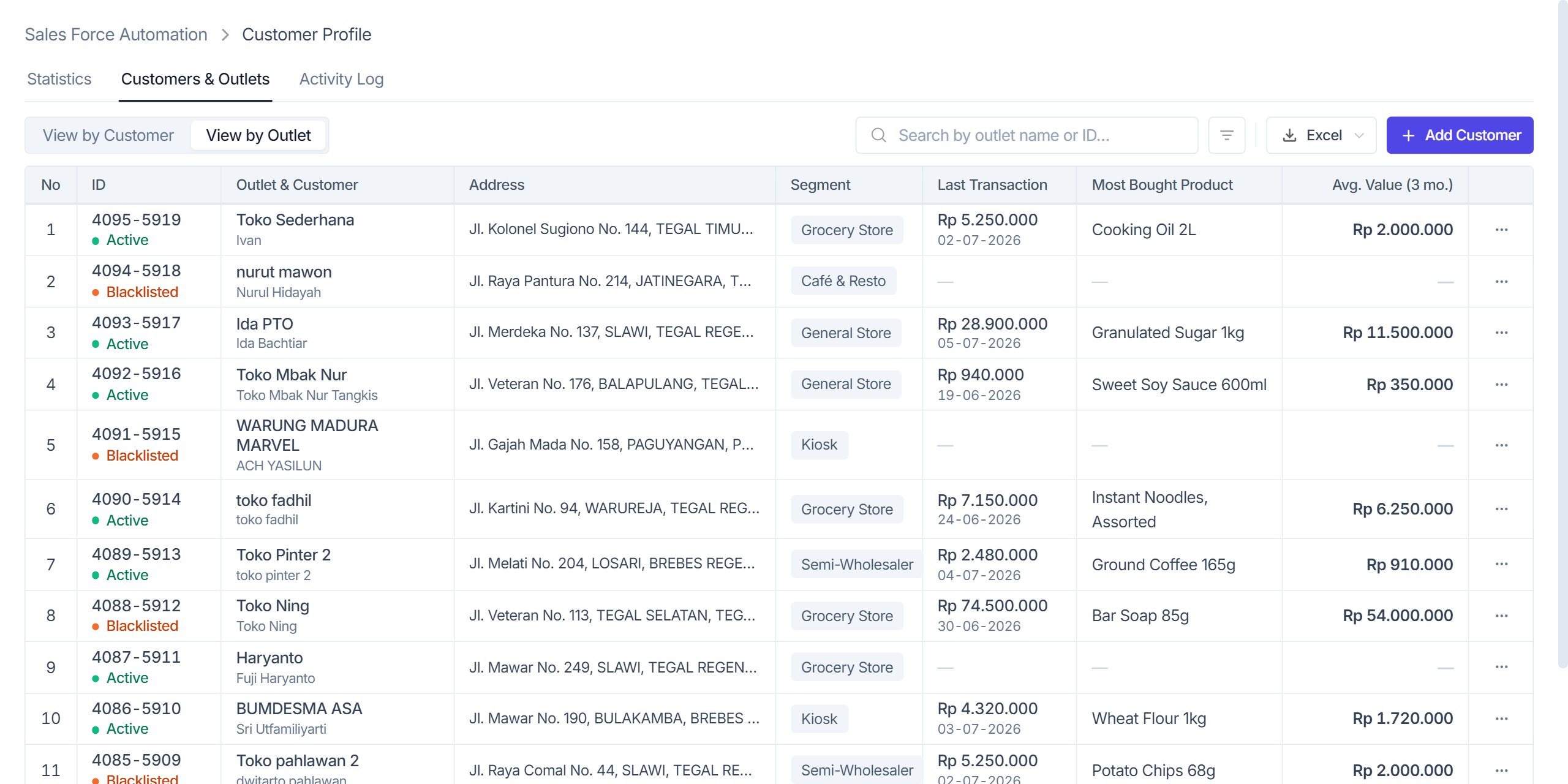Image resolution: width=1568 pixels, height=784 pixels.
Task: Click Sweet Soy Sauce 600ml cell
Action: tap(1179, 385)
